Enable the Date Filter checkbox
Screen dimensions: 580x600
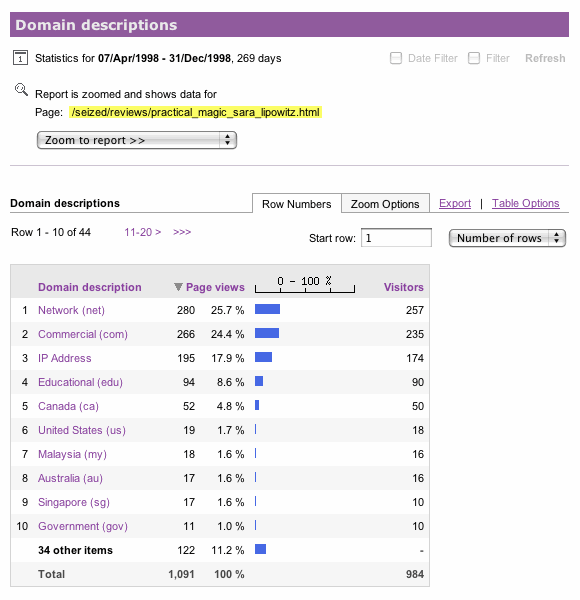pyautogui.click(x=396, y=58)
